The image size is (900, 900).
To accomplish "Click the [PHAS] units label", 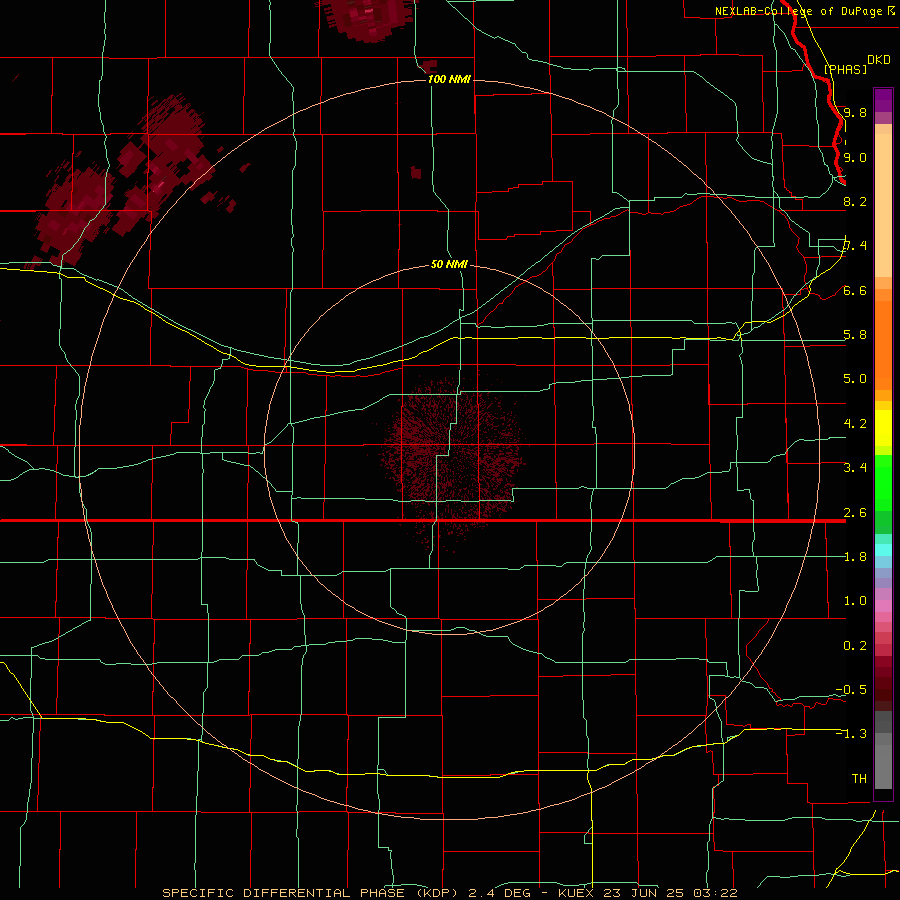I will [x=845, y=69].
